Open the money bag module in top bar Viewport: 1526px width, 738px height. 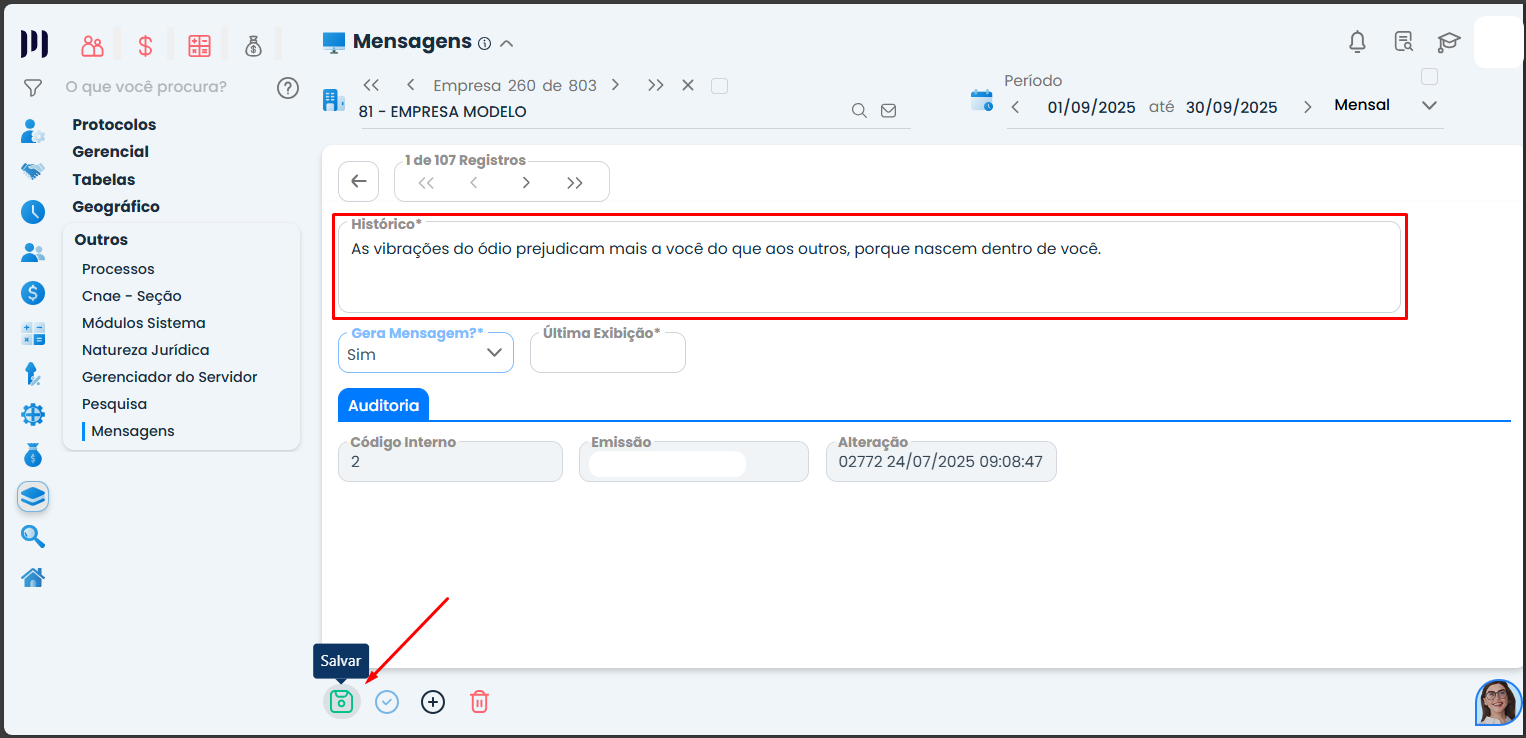(x=253, y=45)
